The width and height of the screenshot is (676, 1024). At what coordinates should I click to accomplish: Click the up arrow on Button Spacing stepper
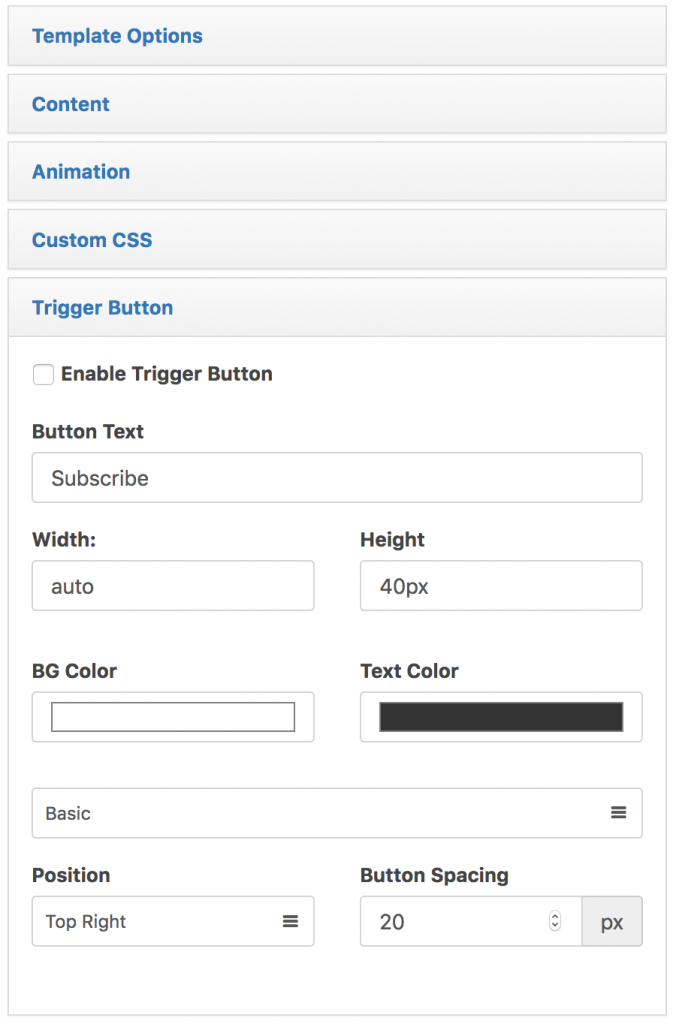point(555,916)
